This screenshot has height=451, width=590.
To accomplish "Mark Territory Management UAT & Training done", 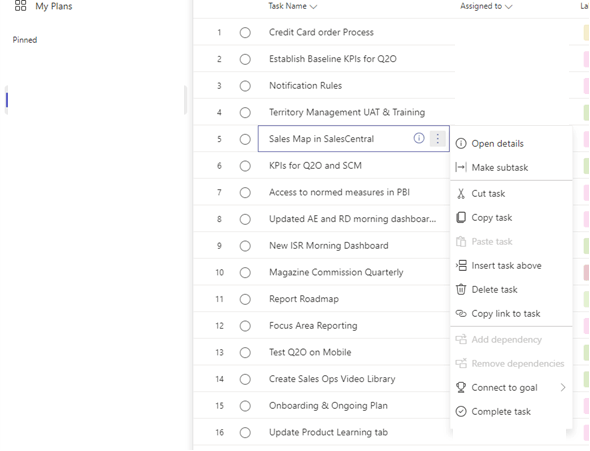I will [245, 112].
